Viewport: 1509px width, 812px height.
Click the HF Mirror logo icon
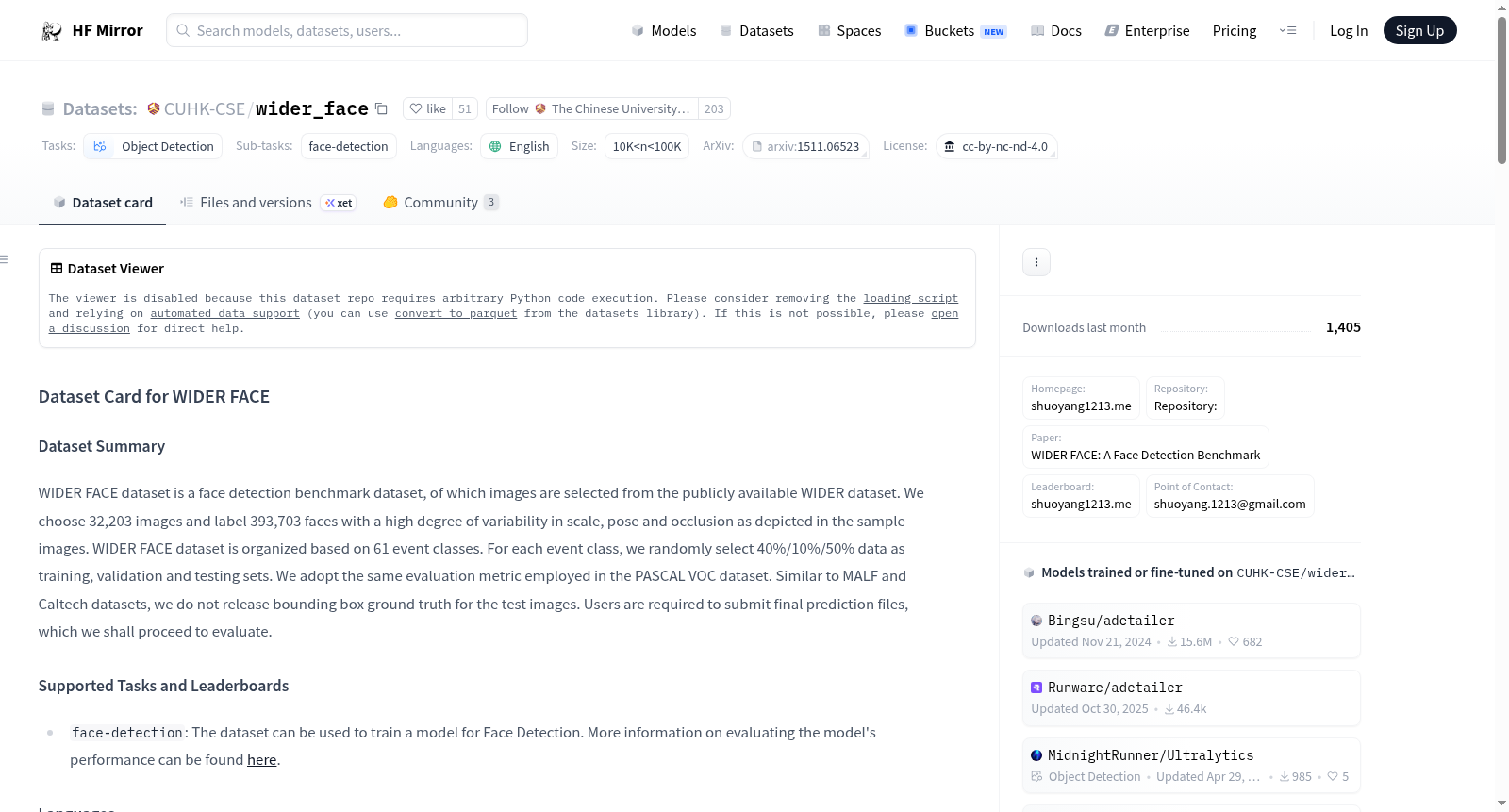pos(52,31)
